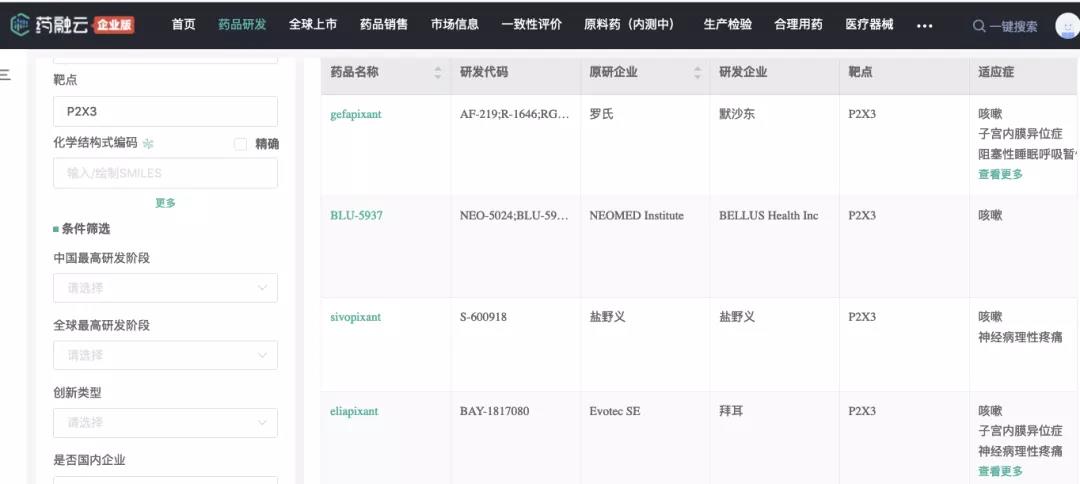The height and width of the screenshot is (484, 1080).
Task: Click the SMILES structure input field
Action: tap(165, 173)
